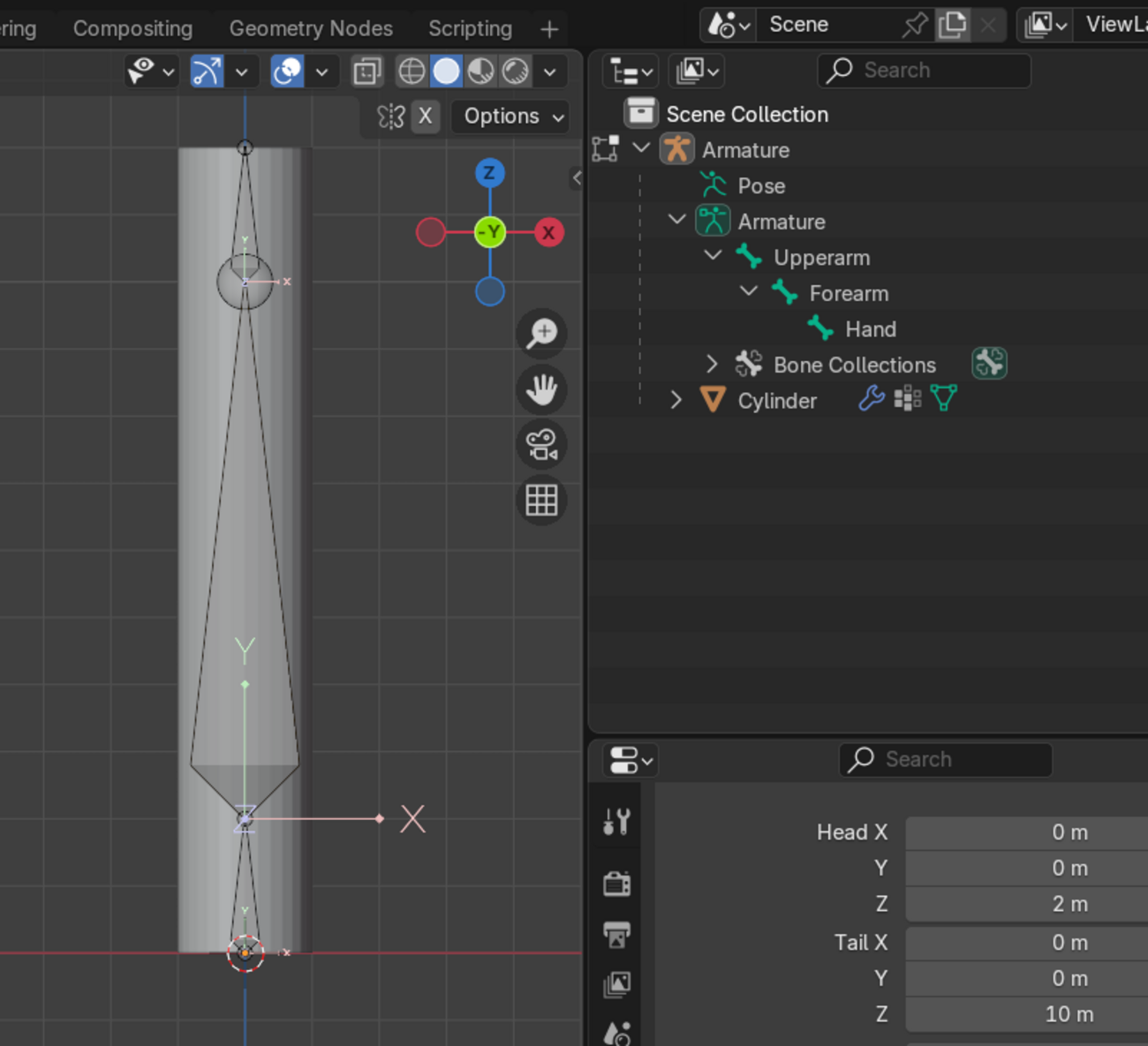Toggle the camera view icon
The height and width of the screenshot is (1046, 1148).
pyautogui.click(x=541, y=445)
